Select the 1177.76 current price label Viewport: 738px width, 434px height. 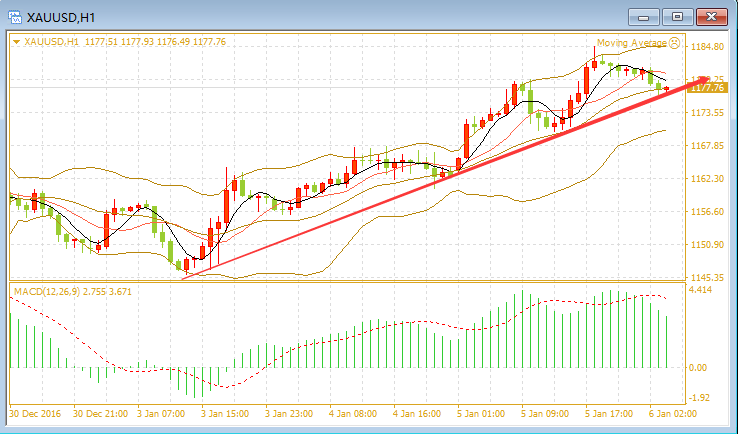[x=707, y=88]
